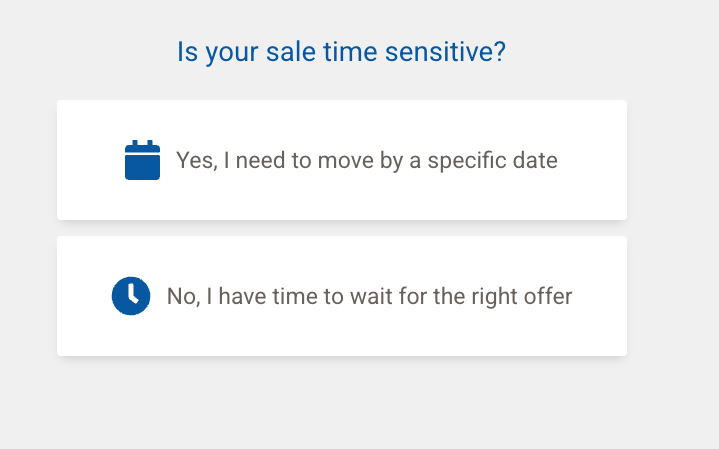Select the calendar icon beside the Yes option
719x449 pixels.
click(142, 160)
